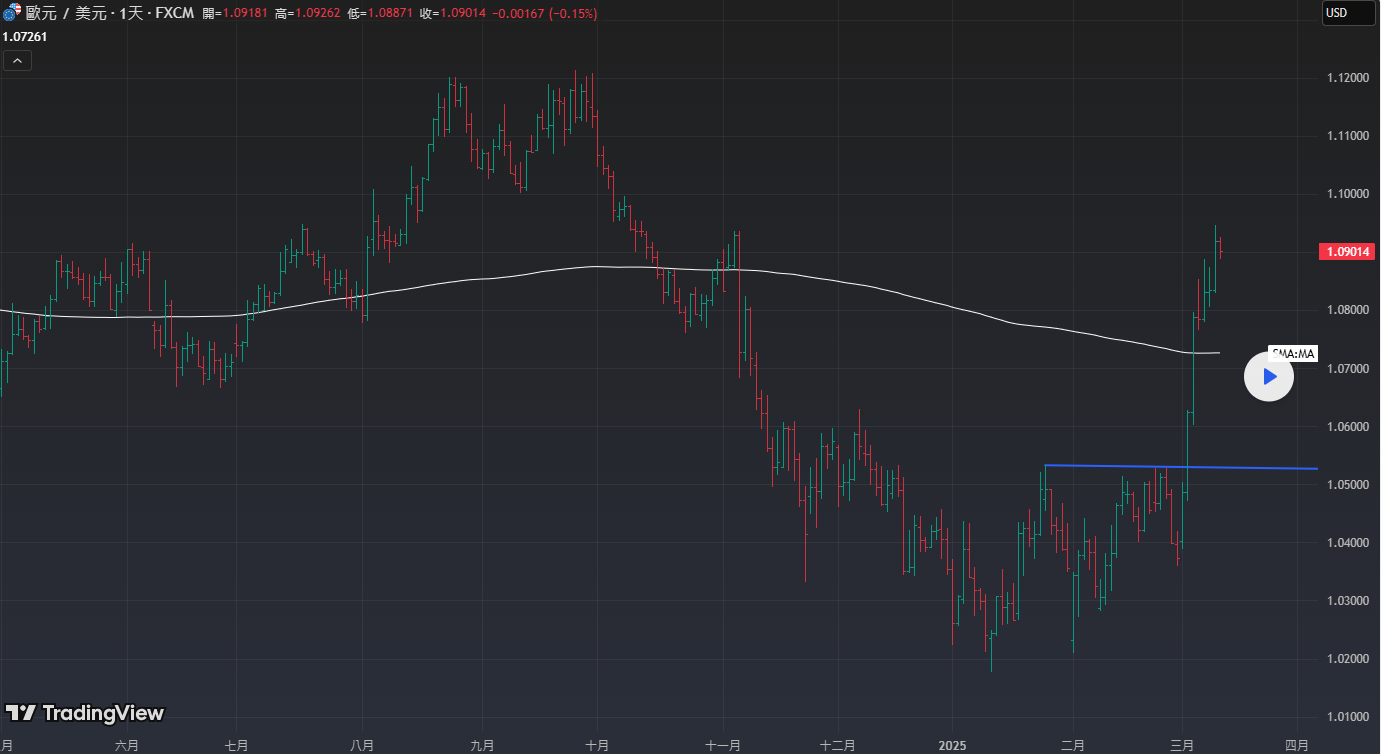Click the red 1.09014 current price label
Viewport: 1381px width, 754px height.
click(x=1347, y=252)
